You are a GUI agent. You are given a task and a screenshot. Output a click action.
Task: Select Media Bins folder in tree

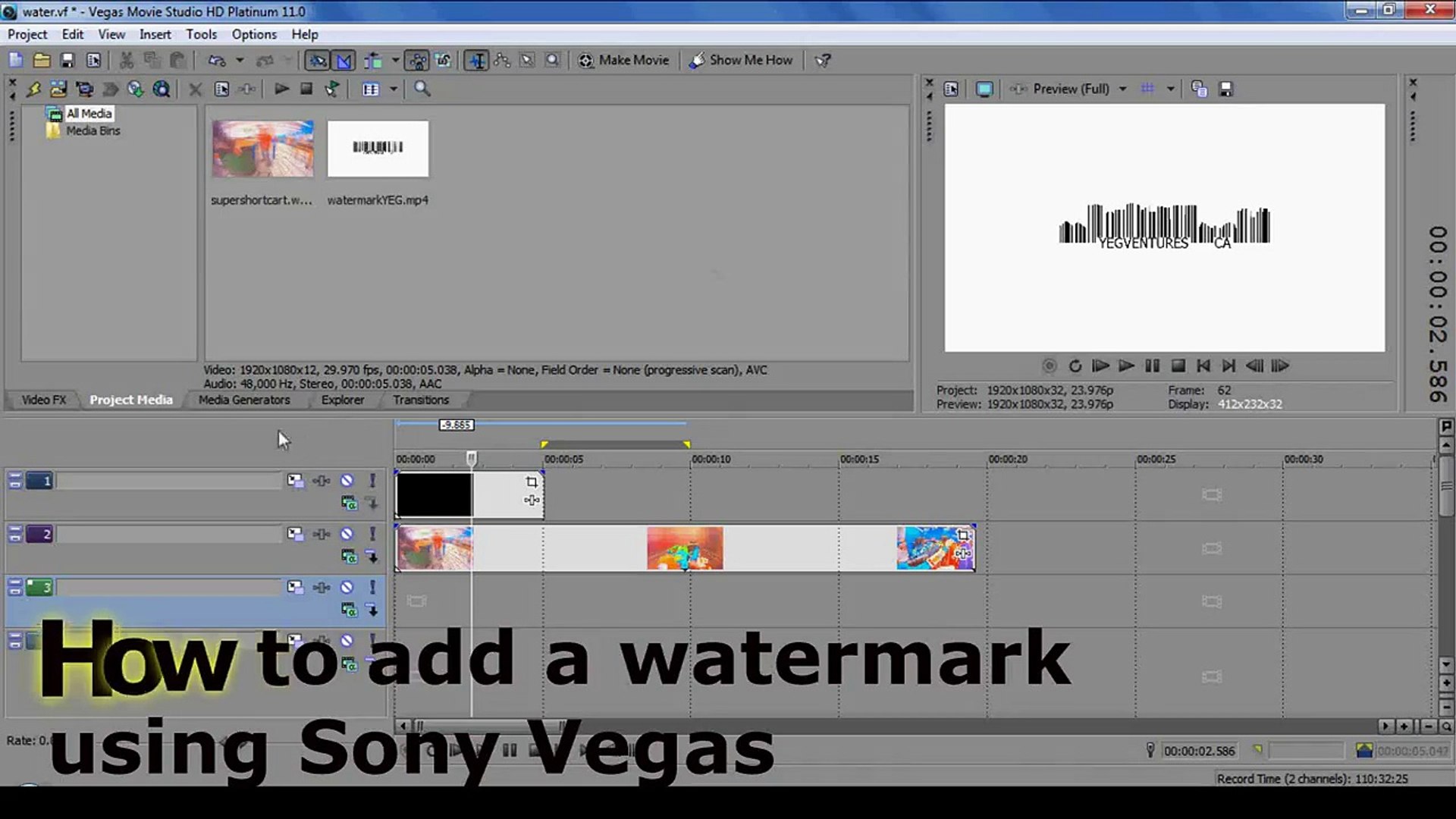click(93, 130)
